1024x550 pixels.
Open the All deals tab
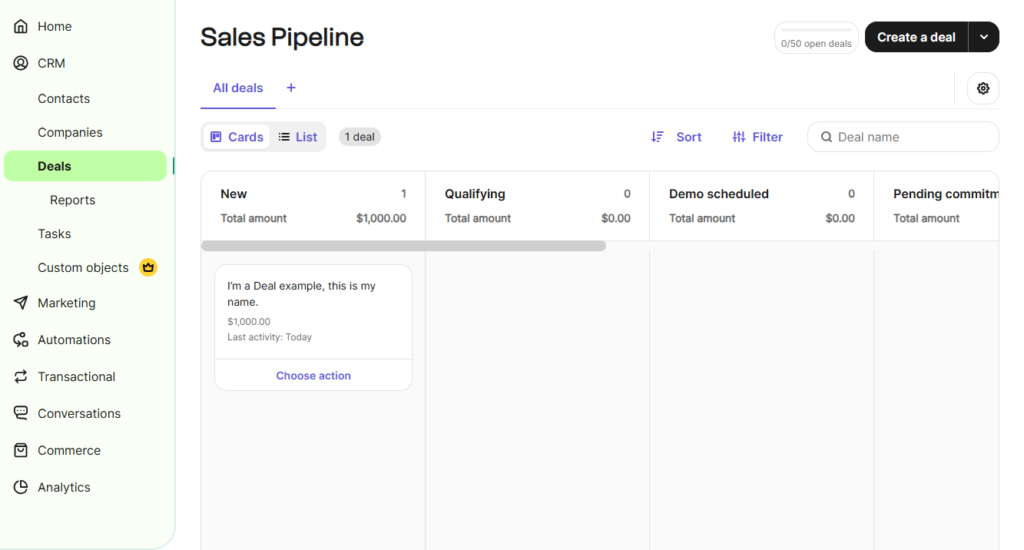(x=238, y=88)
